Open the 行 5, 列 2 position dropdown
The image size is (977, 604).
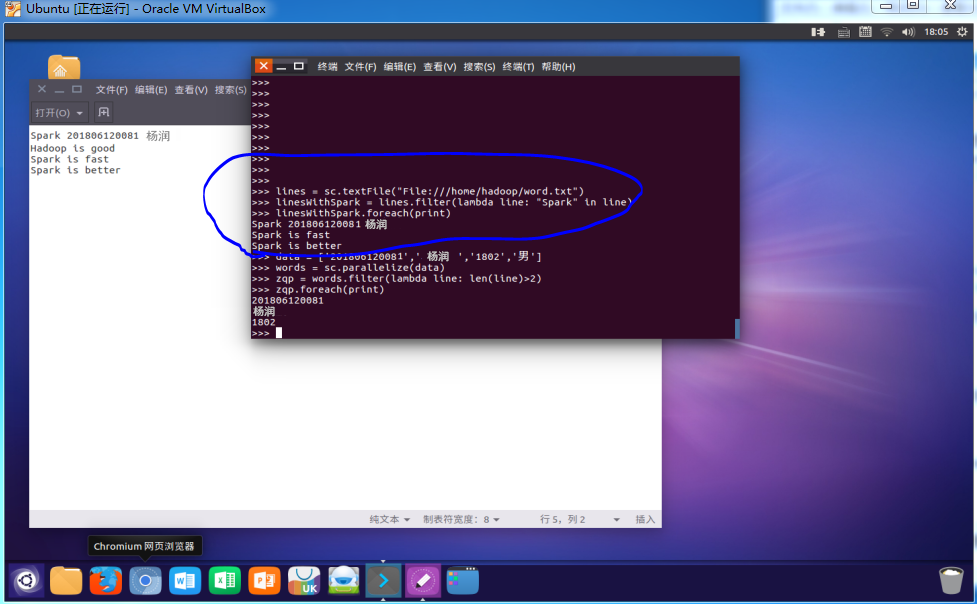click(x=579, y=519)
